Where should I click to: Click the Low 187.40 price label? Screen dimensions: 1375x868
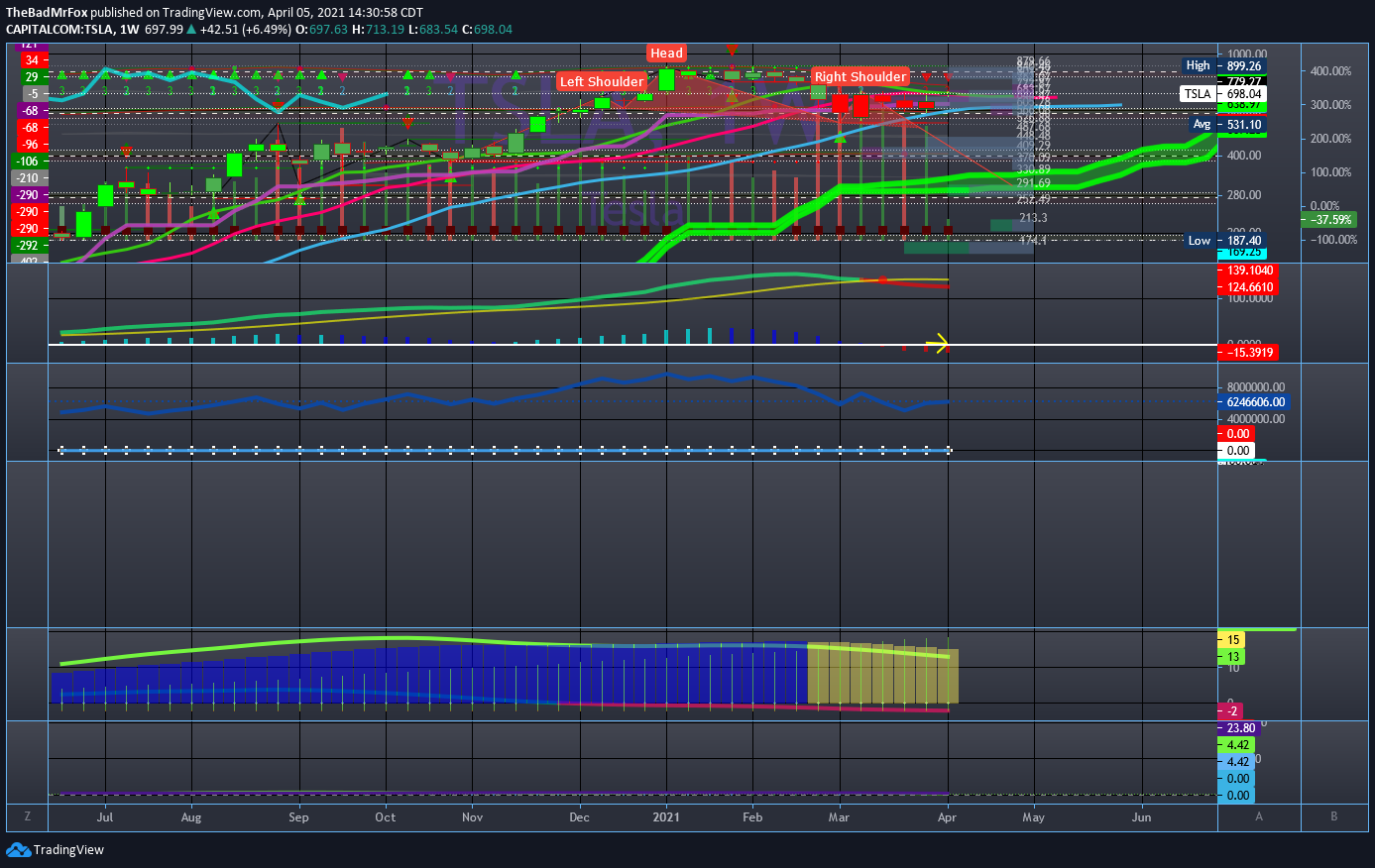point(1225,241)
